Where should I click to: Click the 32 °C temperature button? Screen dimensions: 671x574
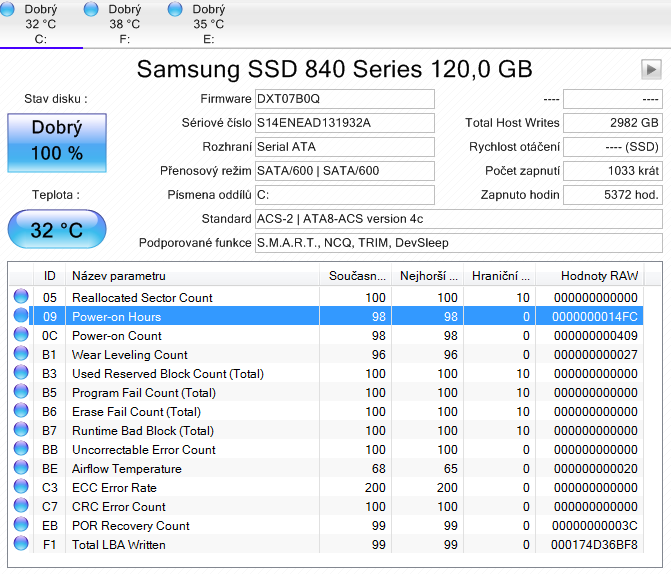click(x=57, y=229)
